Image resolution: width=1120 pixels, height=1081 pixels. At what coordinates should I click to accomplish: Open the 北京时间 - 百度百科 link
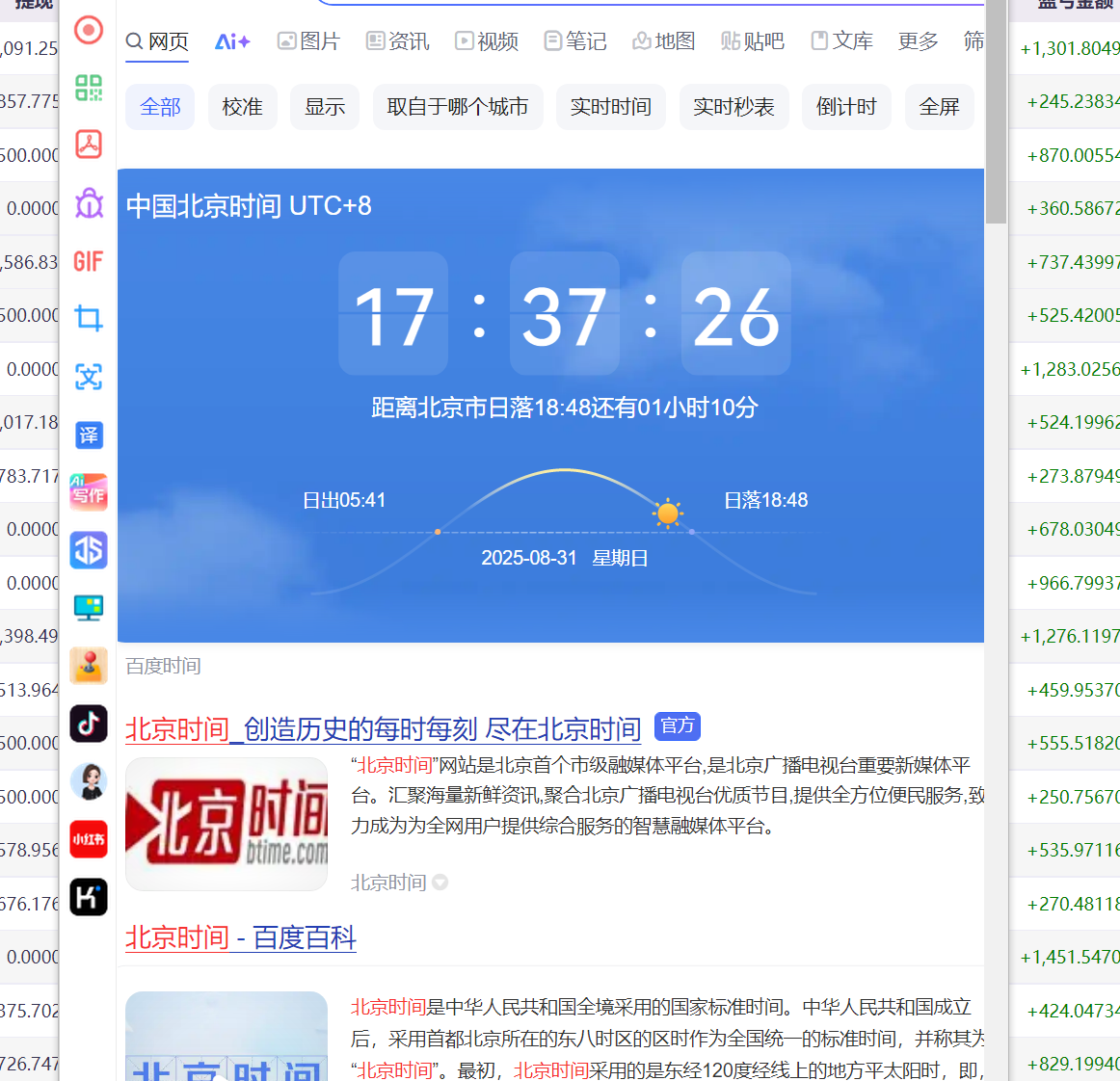(241, 937)
